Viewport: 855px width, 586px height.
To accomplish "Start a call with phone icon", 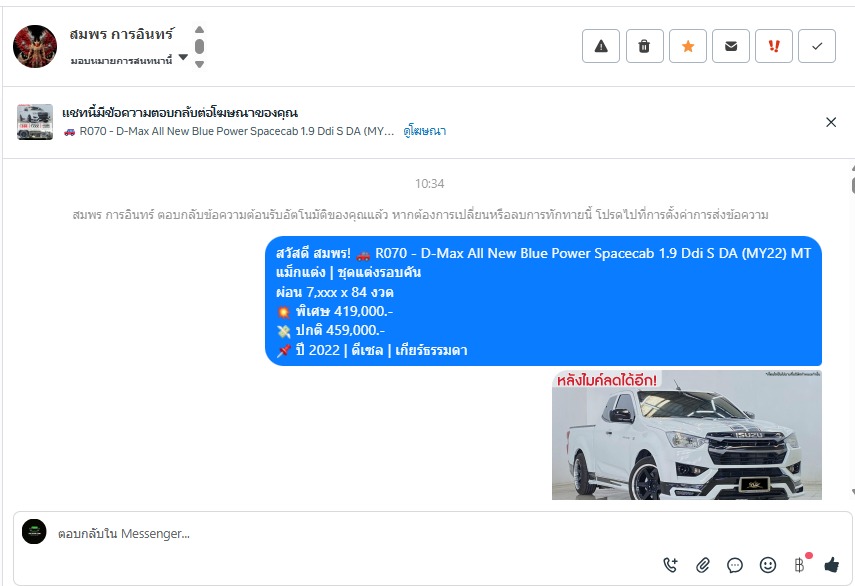I will coord(670,565).
